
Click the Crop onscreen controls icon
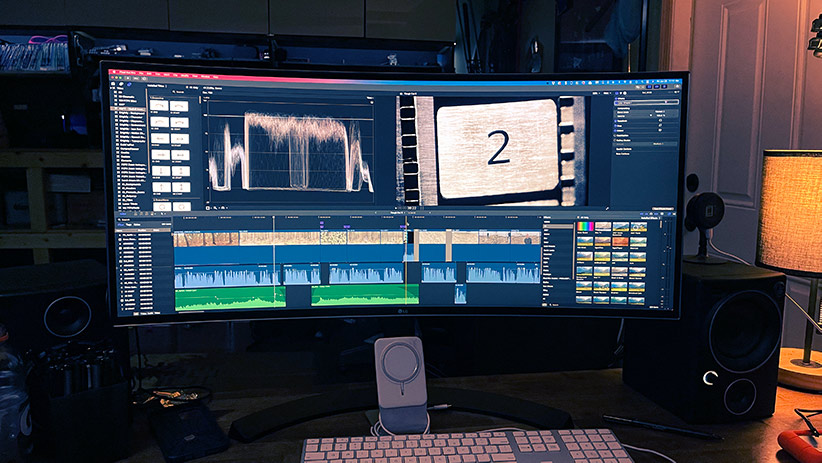(660, 125)
